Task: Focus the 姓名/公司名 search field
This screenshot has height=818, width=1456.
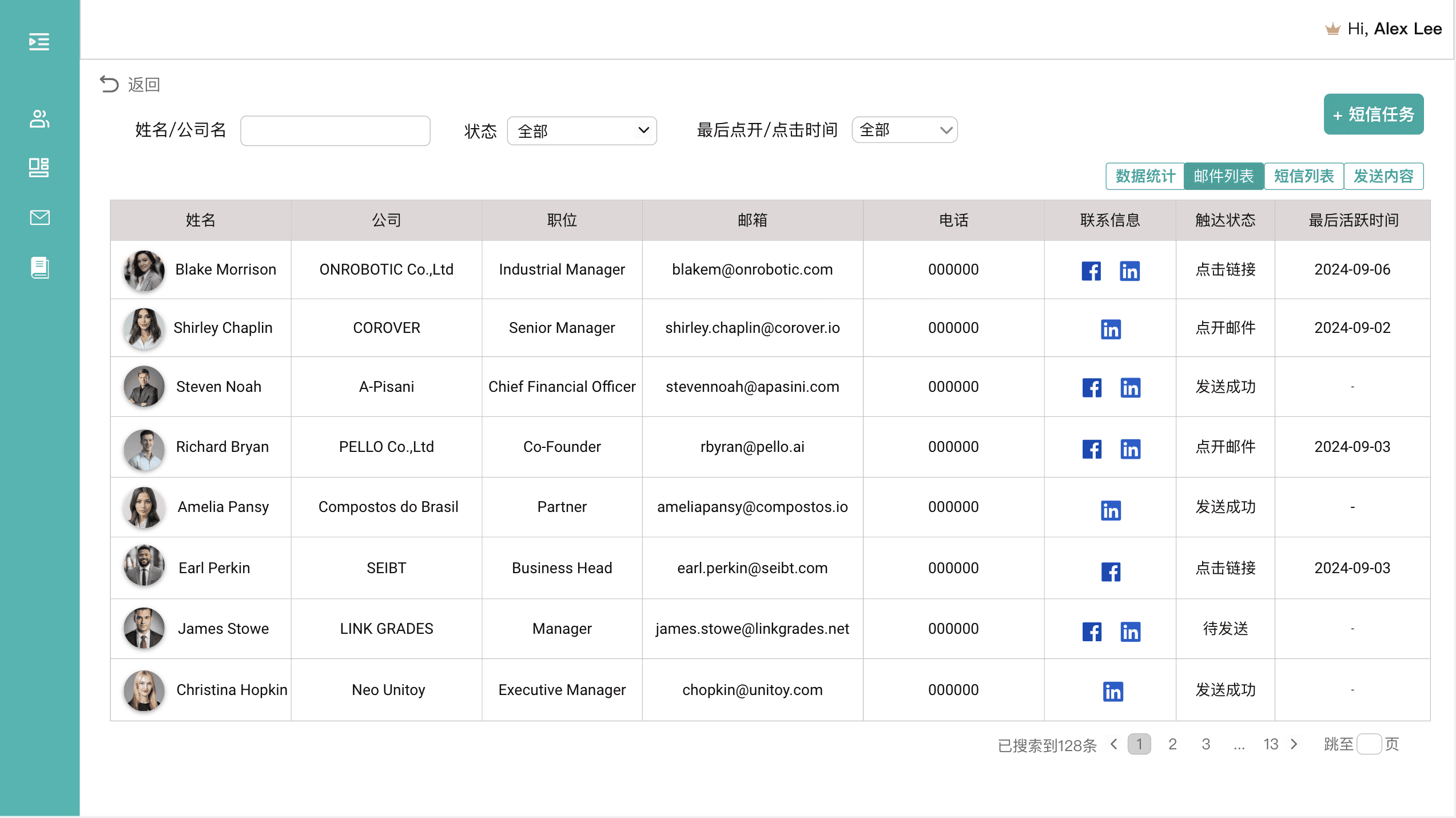Action: 335,131
